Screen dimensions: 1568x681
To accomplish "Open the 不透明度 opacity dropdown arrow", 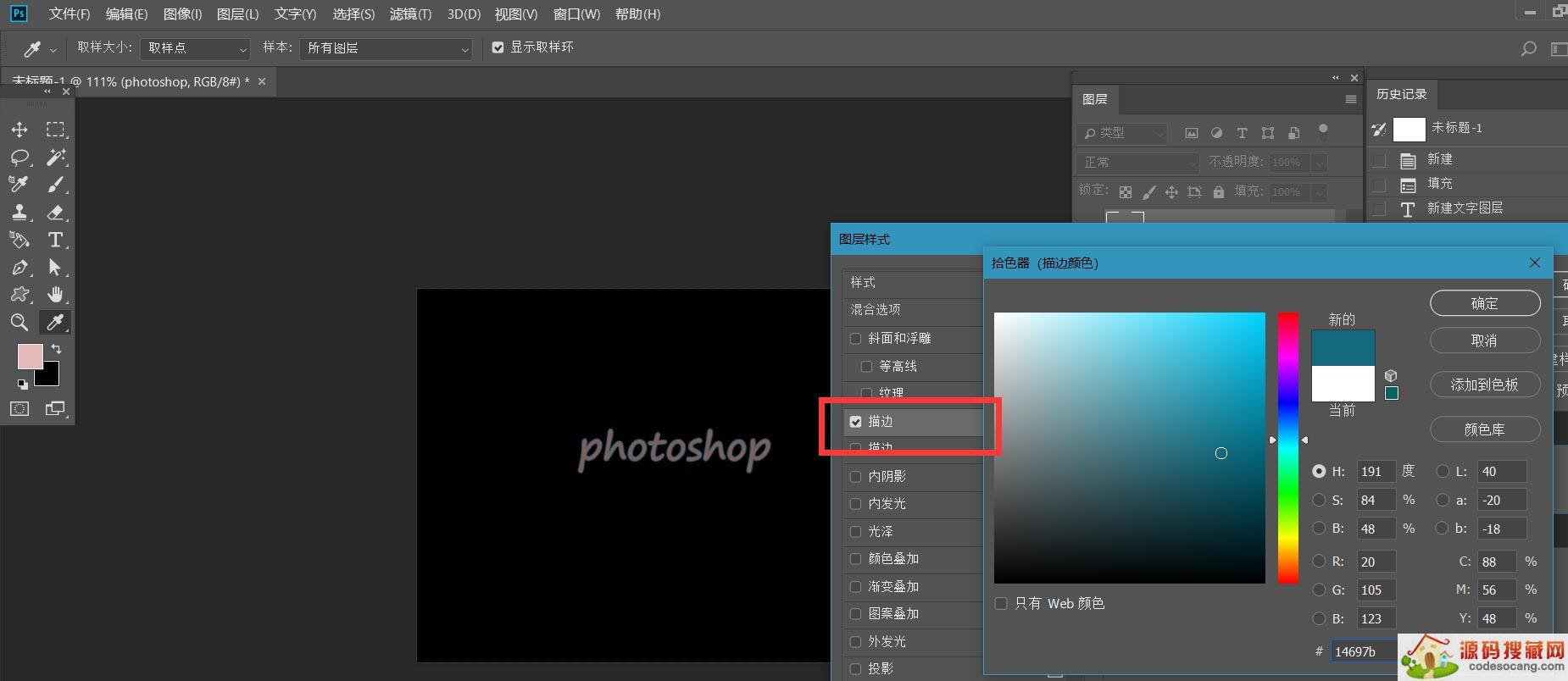I will (1320, 163).
